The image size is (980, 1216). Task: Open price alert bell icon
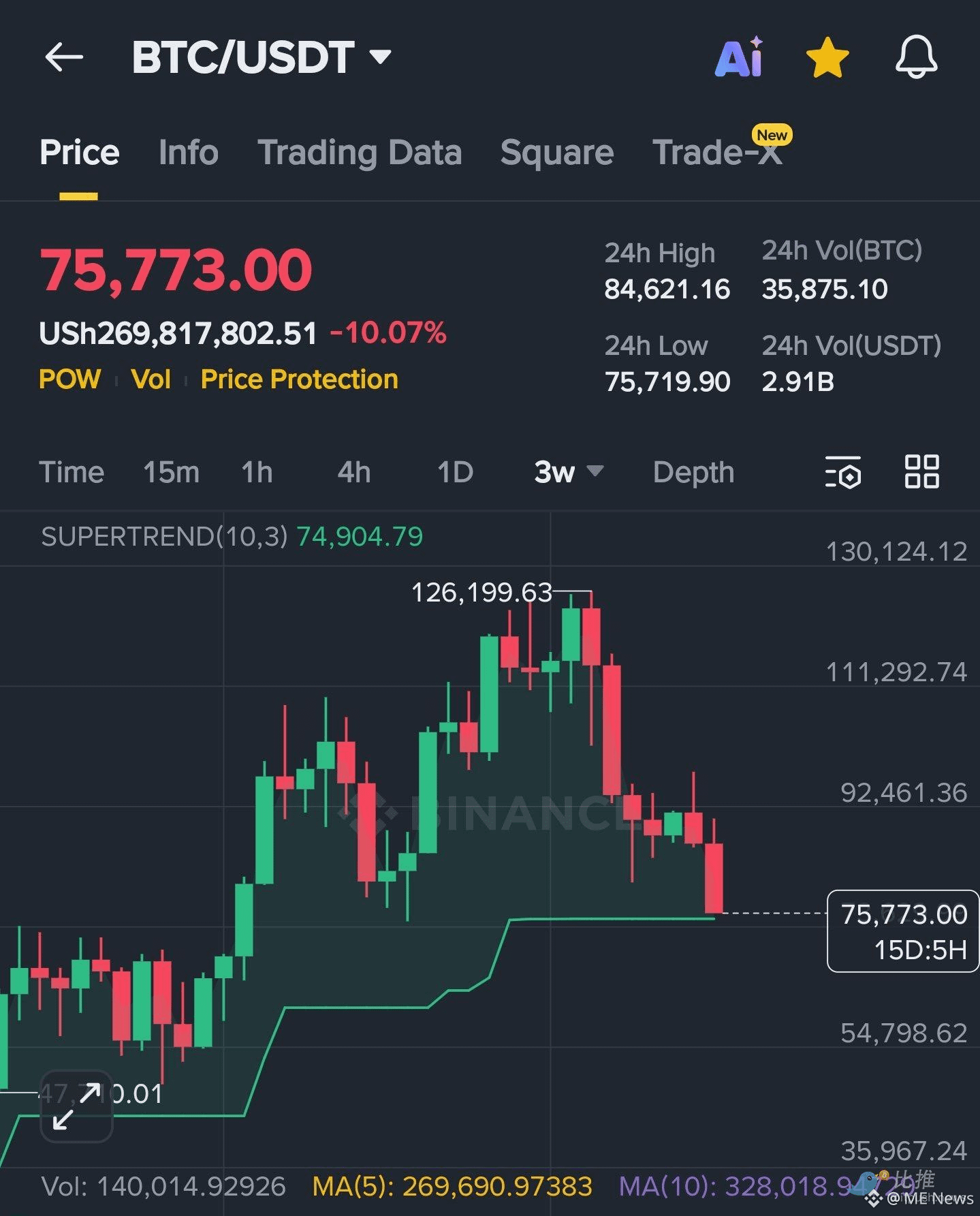click(916, 57)
